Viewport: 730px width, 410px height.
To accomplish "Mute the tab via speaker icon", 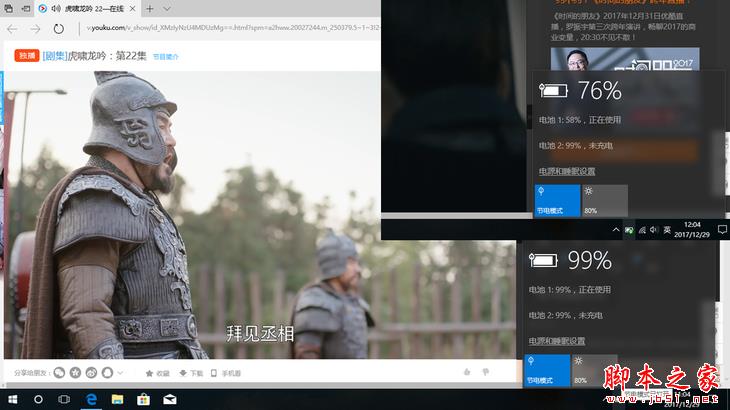I will point(56,8).
